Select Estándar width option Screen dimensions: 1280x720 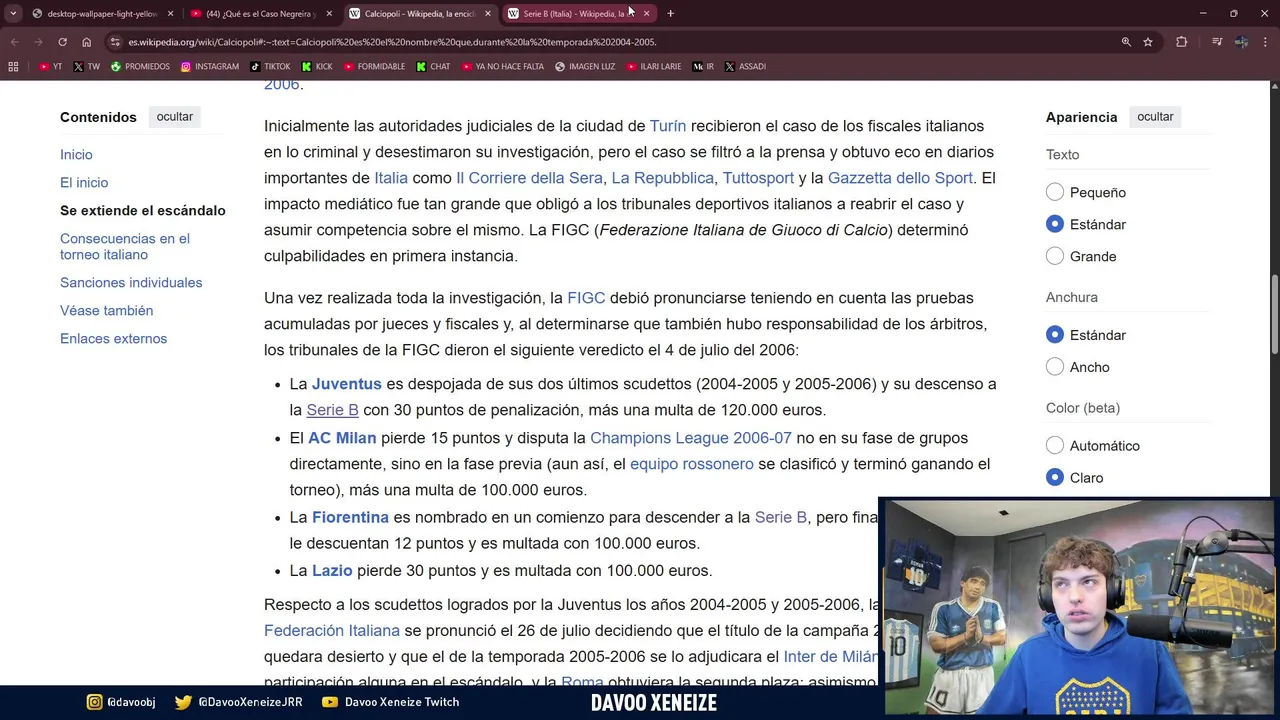[1055, 335]
